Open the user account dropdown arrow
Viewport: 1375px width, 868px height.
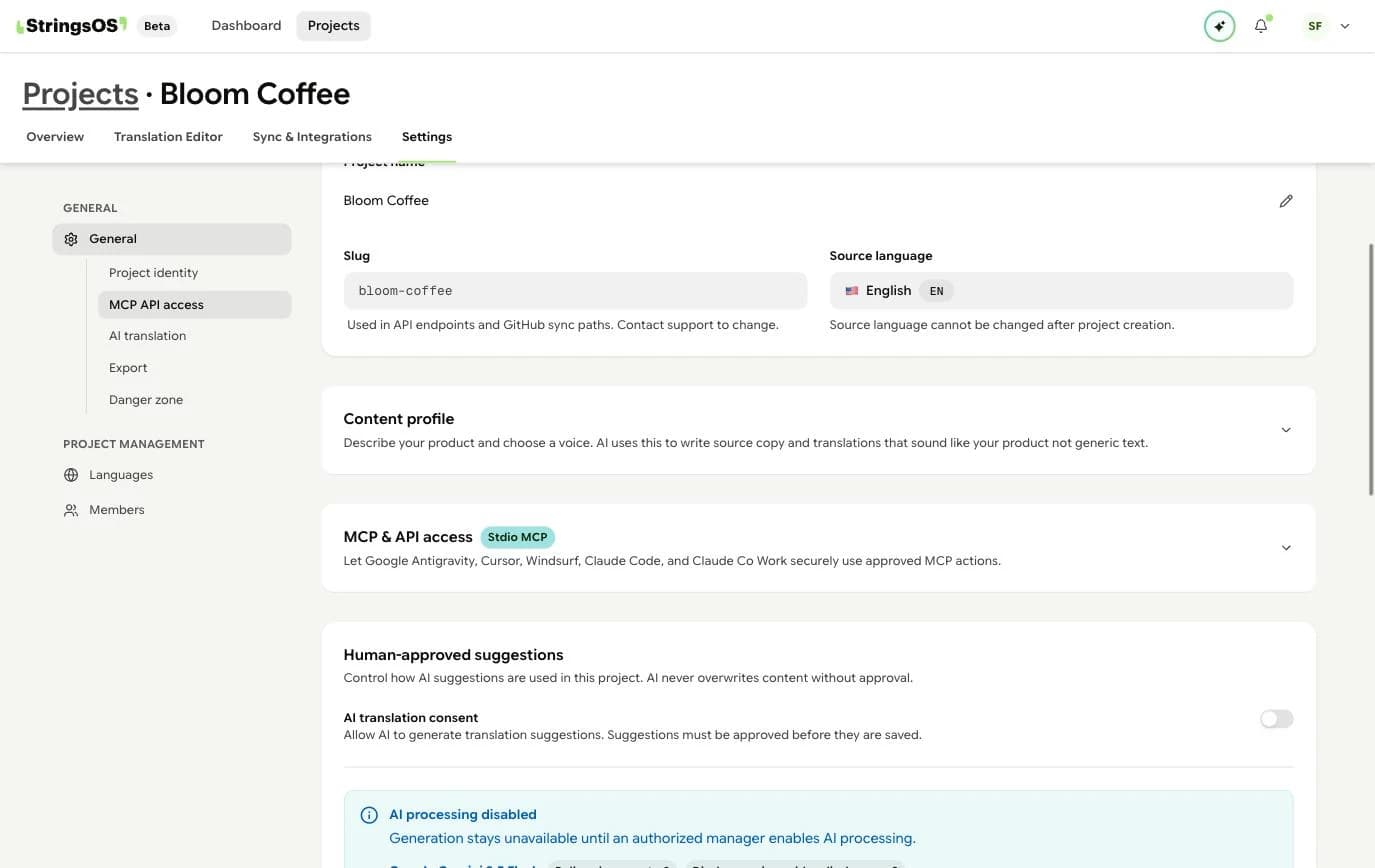tap(1345, 26)
